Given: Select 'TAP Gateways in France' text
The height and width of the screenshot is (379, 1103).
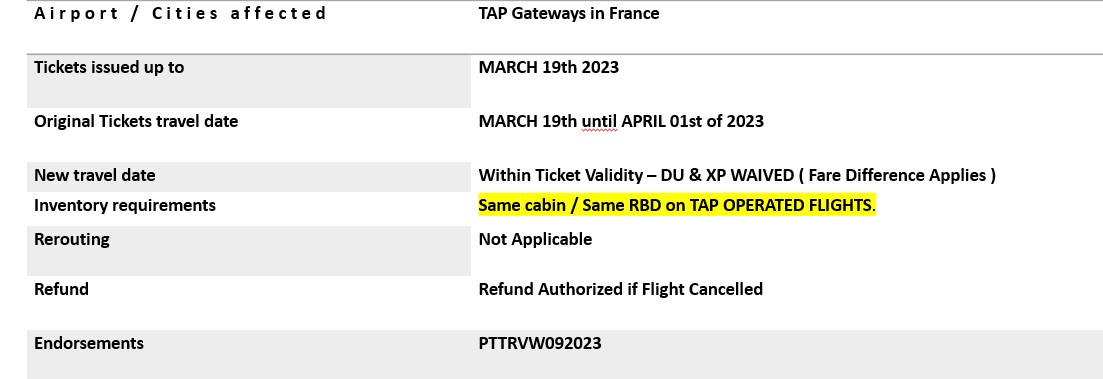Looking at the screenshot, I should (569, 13).
